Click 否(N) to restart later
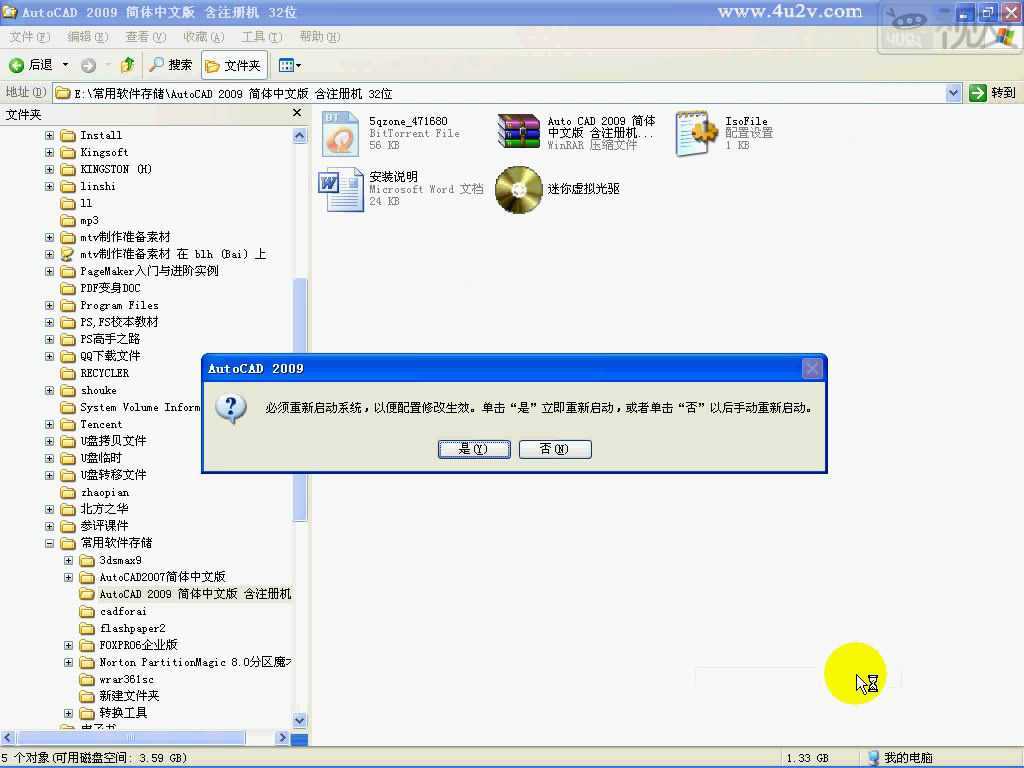This screenshot has width=1024, height=768. pyautogui.click(x=555, y=449)
